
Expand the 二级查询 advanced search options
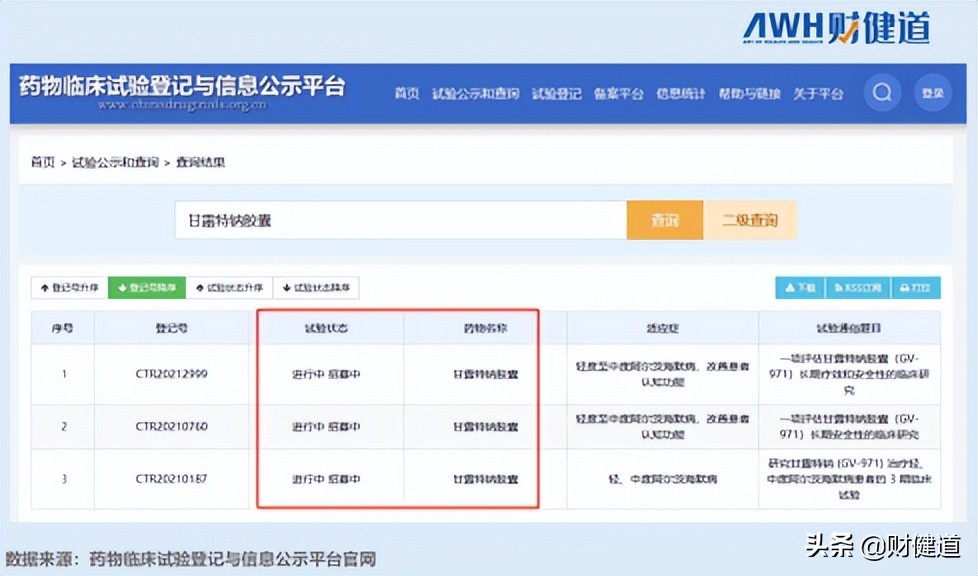pyautogui.click(x=749, y=218)
